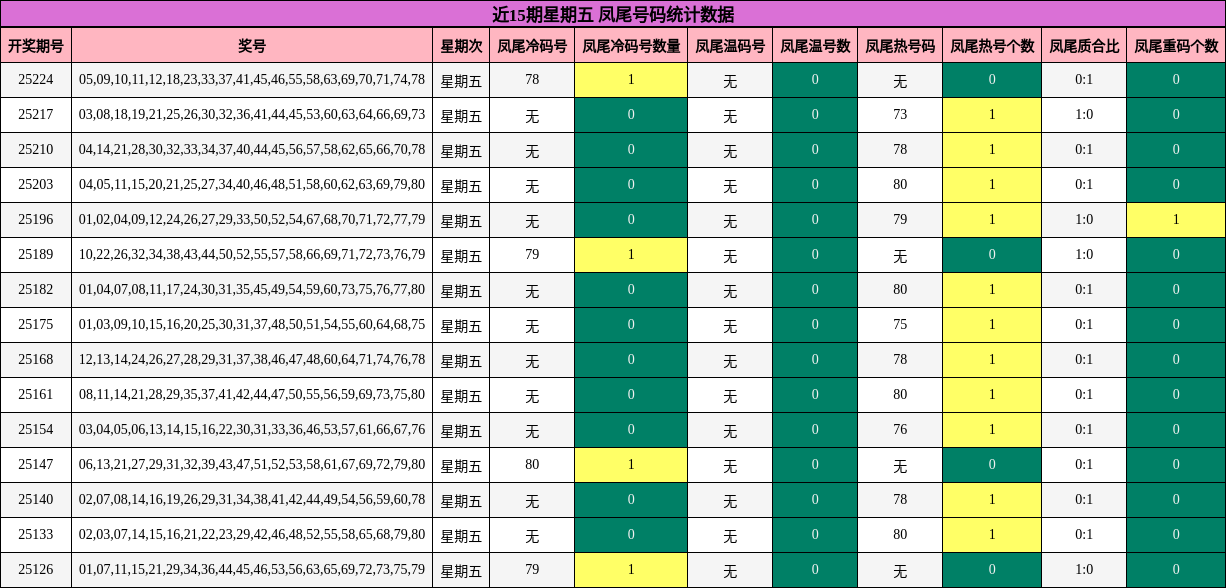
Task: Click cold tail number 79 in row 25189
Action: [x=532, y=255]
